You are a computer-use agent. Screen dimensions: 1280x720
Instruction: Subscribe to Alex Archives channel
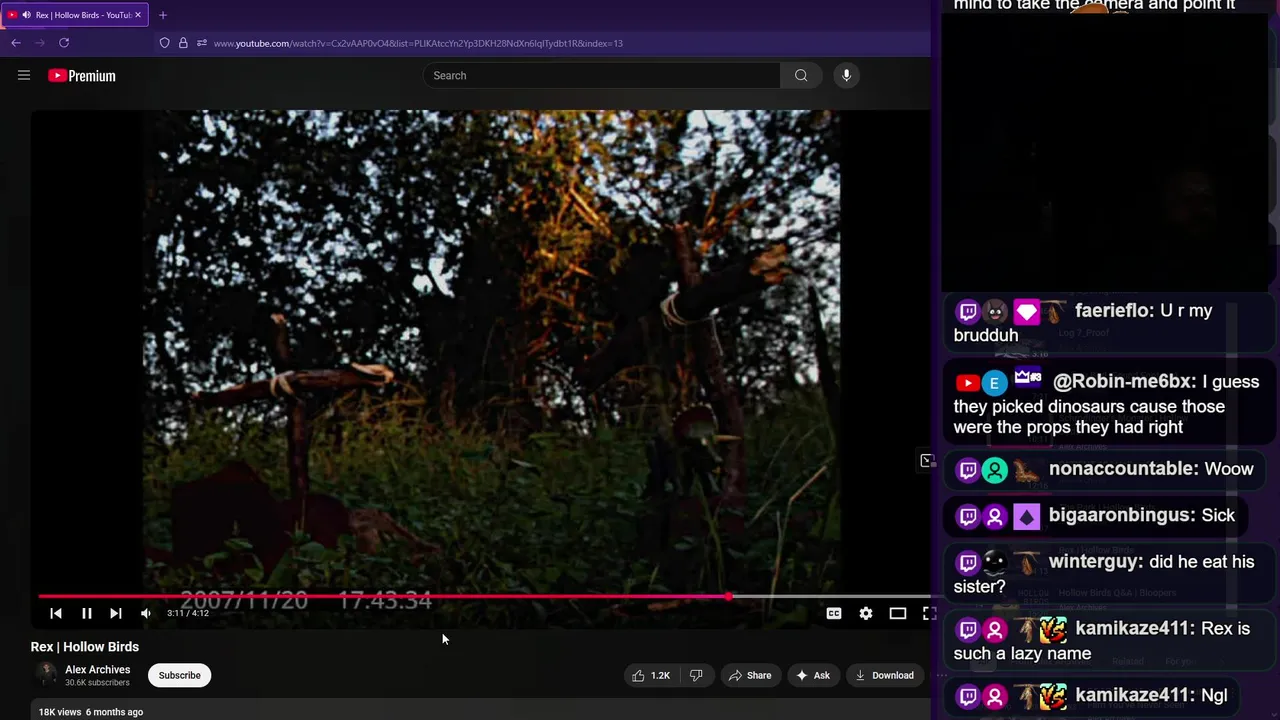click(180, 675)
